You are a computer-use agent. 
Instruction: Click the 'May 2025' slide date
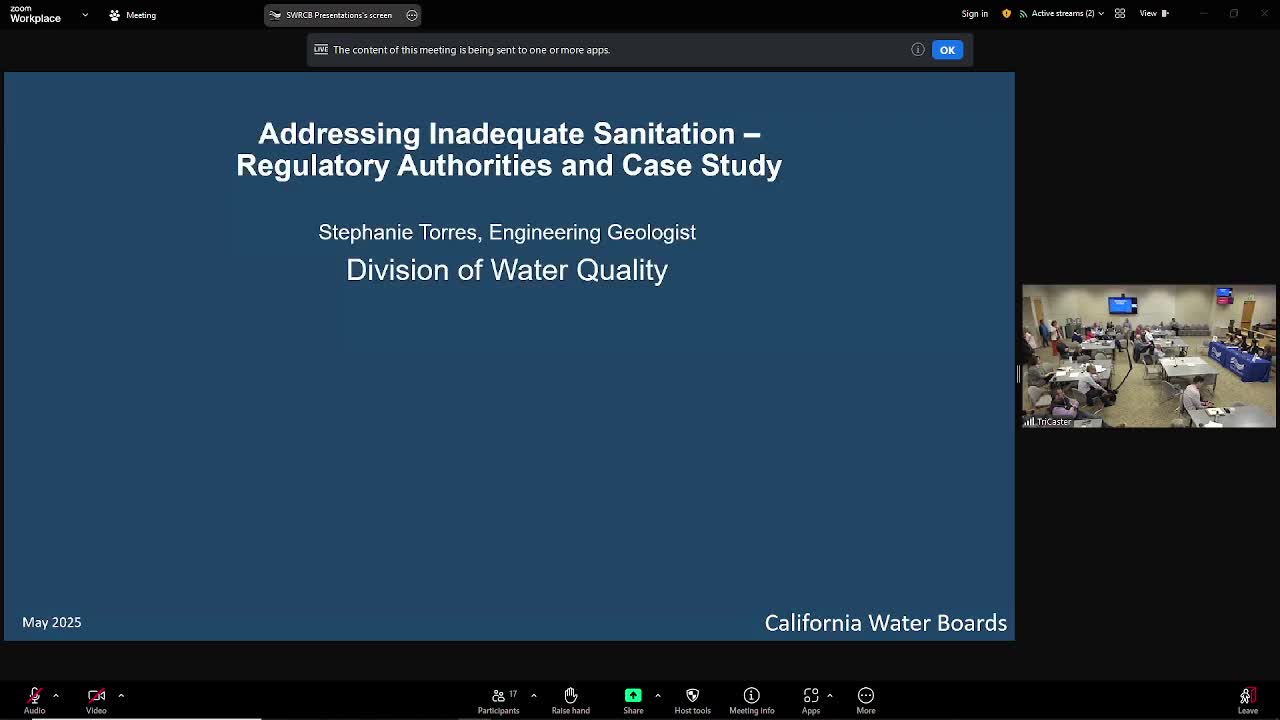52,622
